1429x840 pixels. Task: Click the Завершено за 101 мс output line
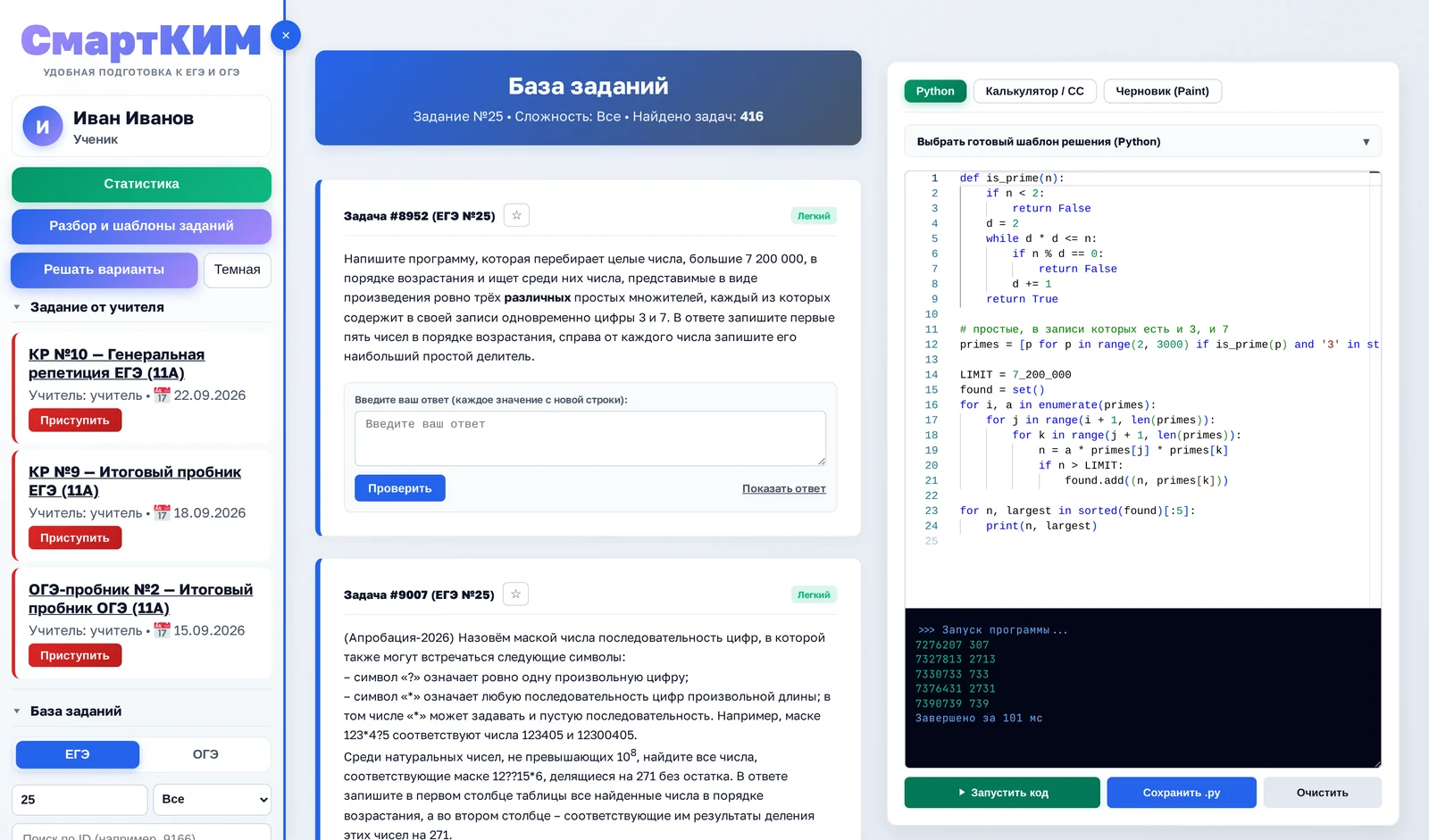[x=979, y=718]
